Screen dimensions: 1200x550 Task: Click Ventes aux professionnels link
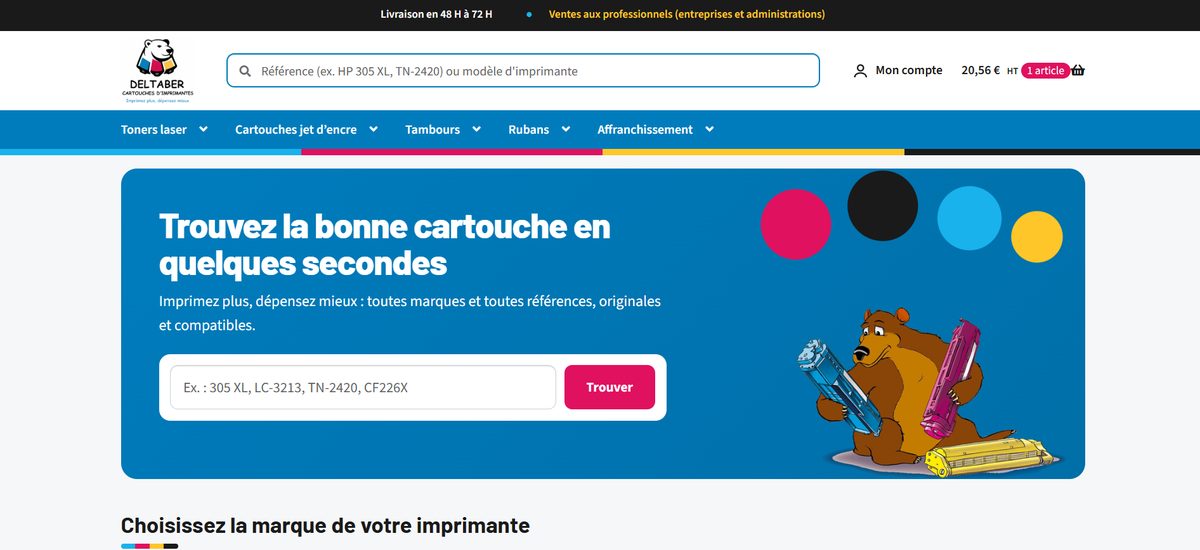coord(687,15)
